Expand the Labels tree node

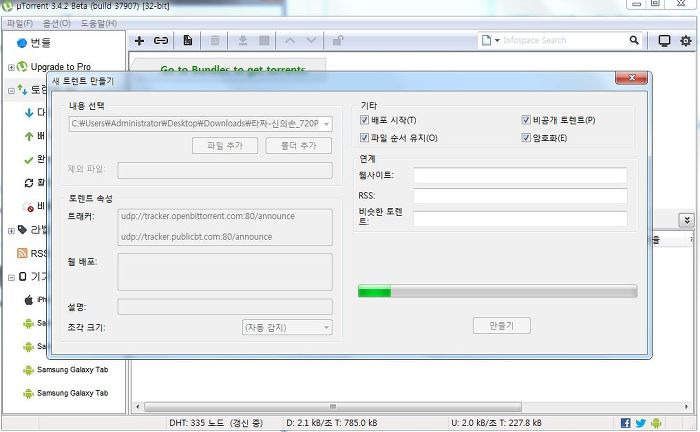[x=11, y=231]
